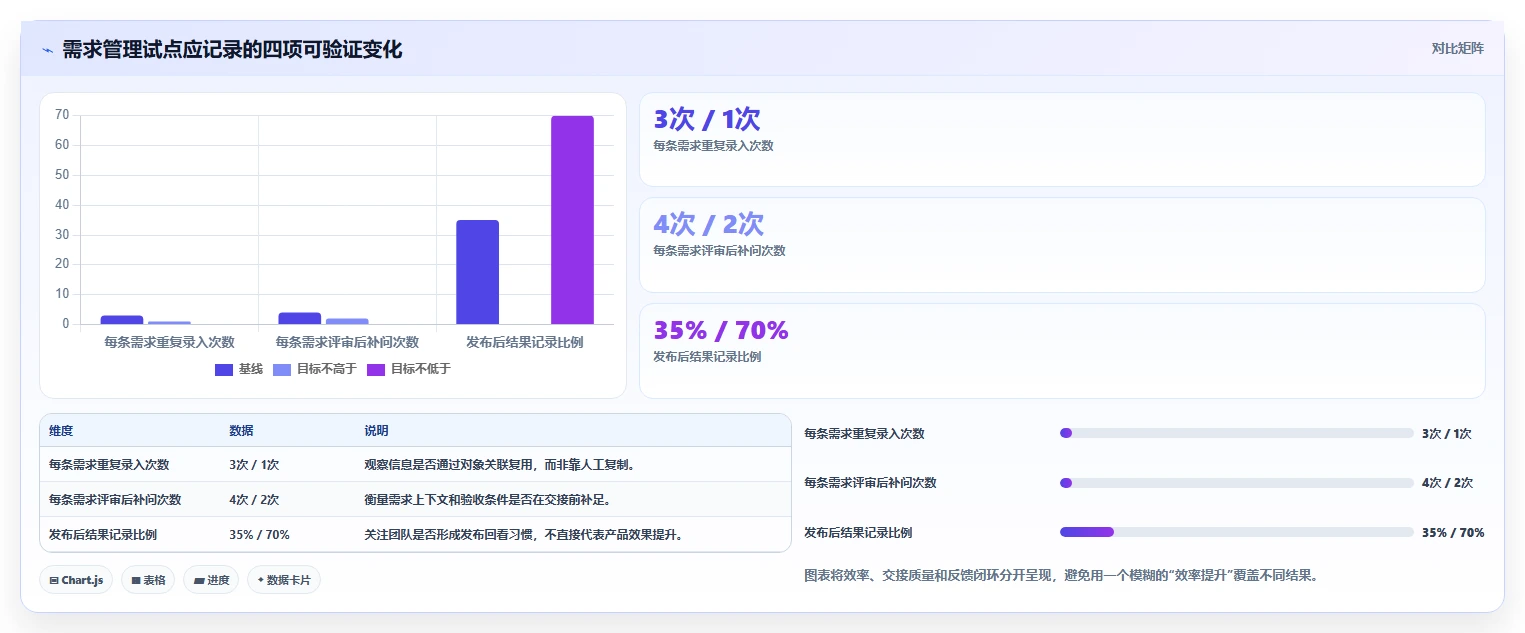Image resolution: width=1525 pixels, height=633 pixels.
Task: Click the 3次 / 1次 value right of the progress bar
Action: [x=1446, y=434]
